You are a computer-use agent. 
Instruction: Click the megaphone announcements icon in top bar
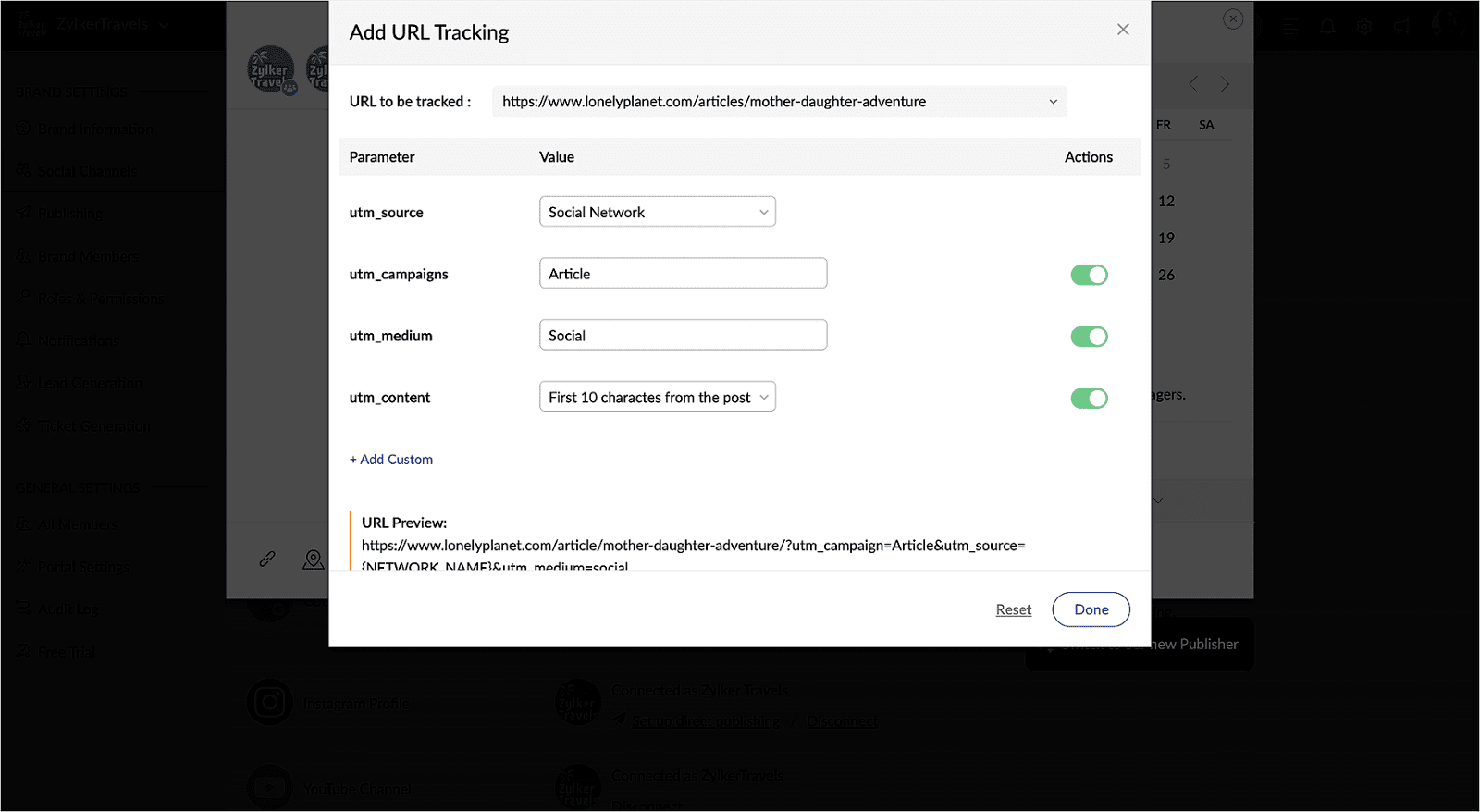click(1401, 26)
